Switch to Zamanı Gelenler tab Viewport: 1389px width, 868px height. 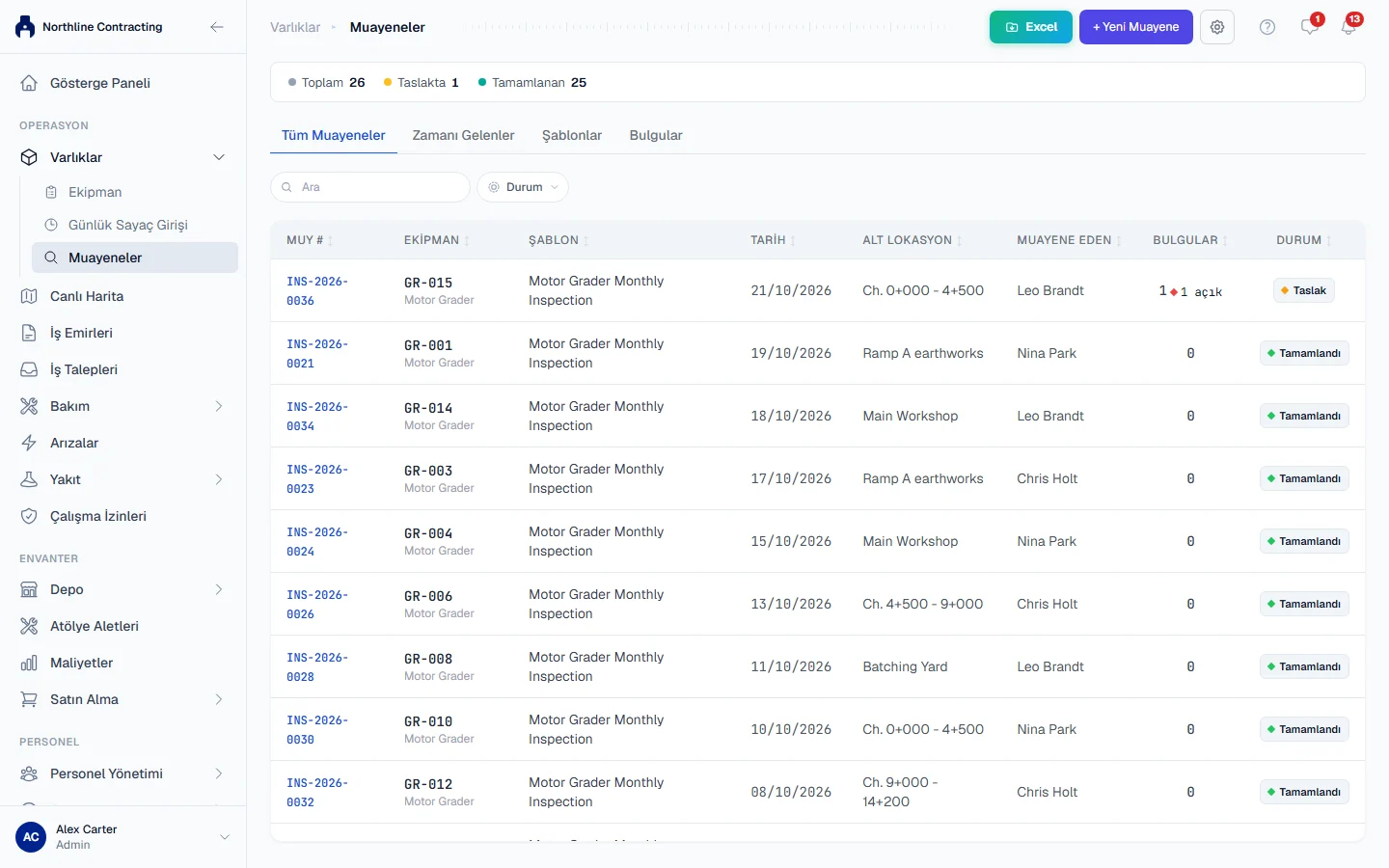(x=463, y=135)
